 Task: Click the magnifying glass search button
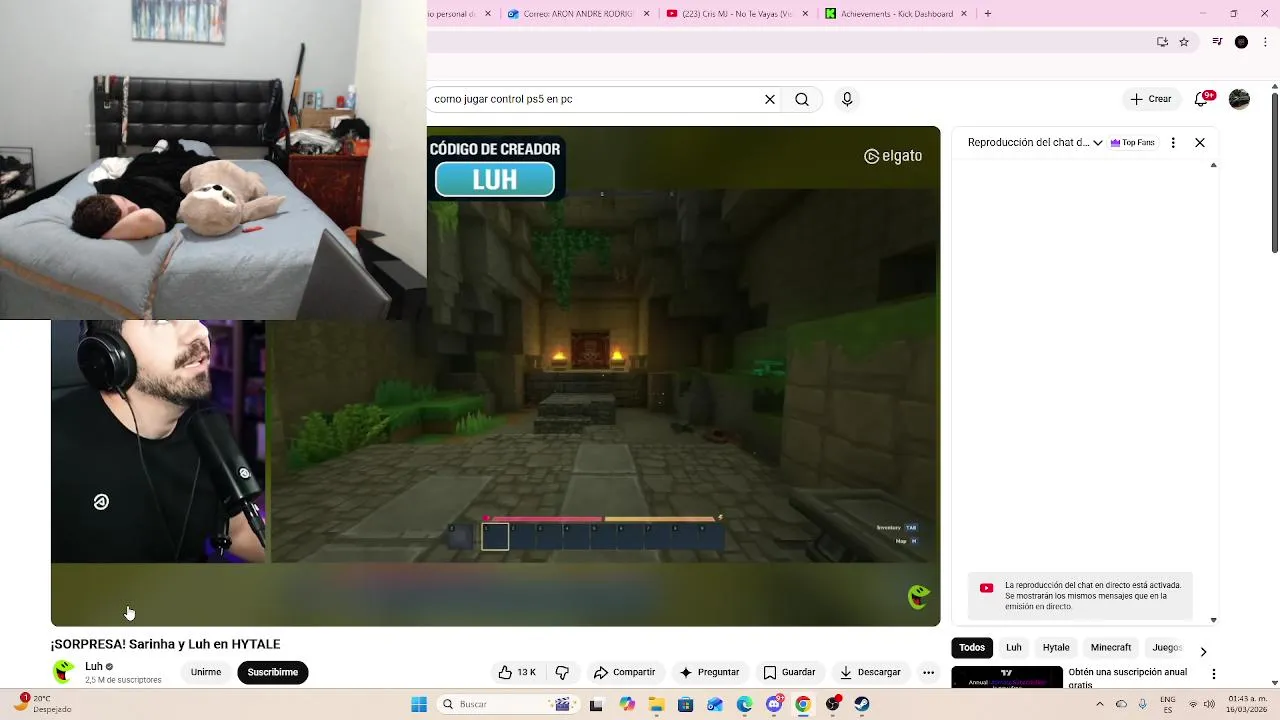(x=802, y=99)
